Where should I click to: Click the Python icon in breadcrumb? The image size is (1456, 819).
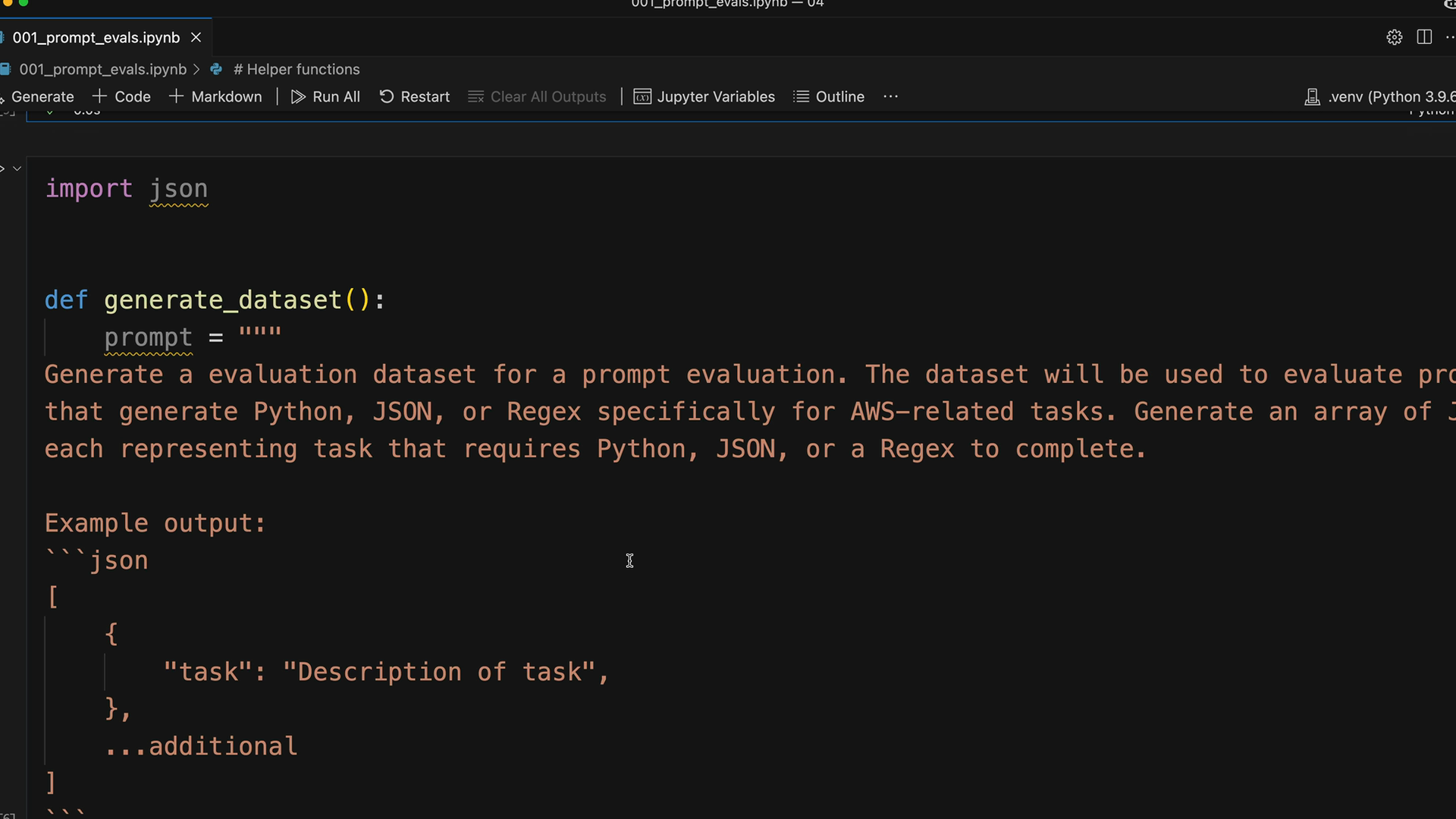pyautogui.click(x=216, y=69)
